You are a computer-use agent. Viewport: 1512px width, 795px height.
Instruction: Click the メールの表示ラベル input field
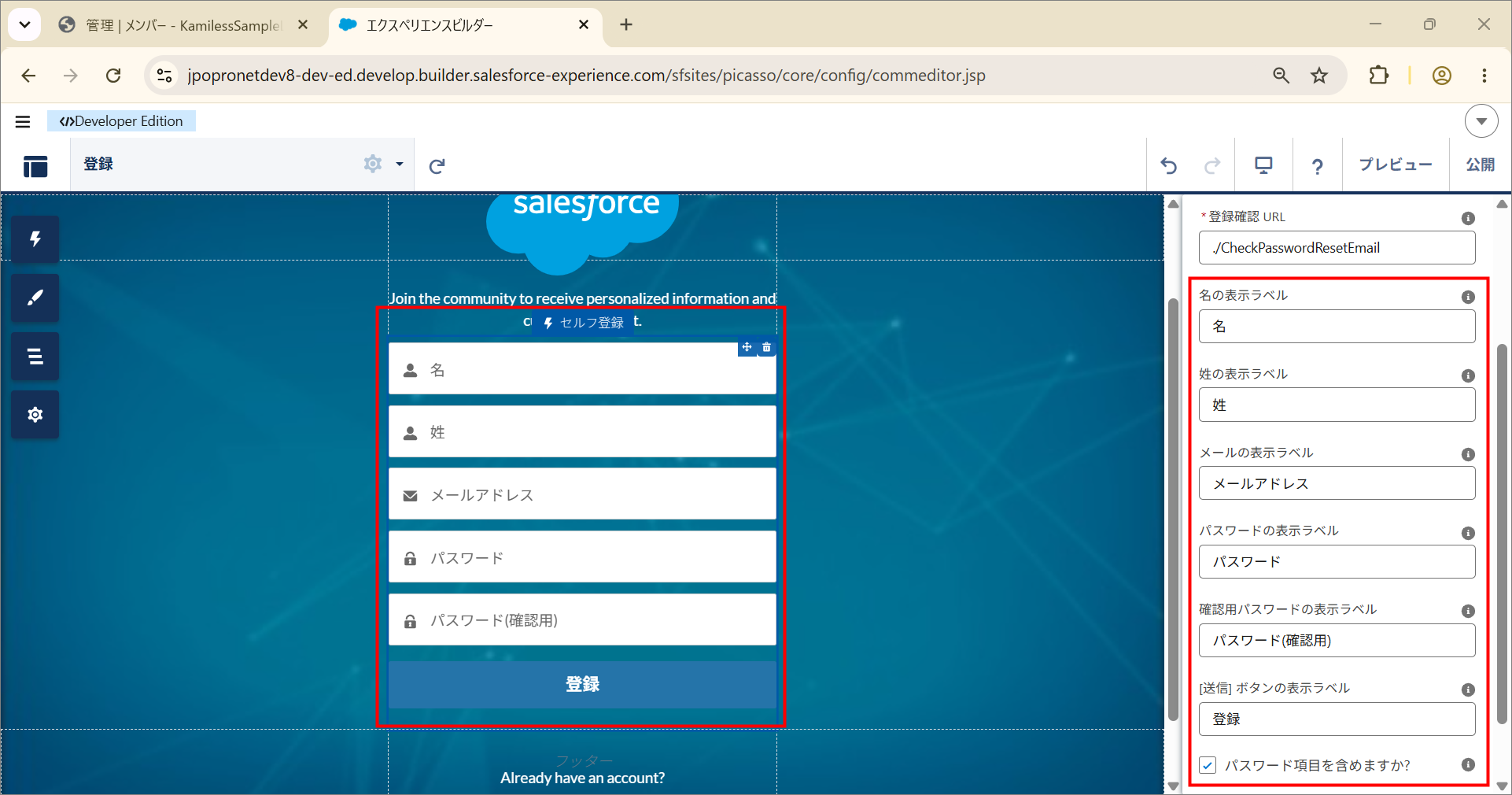[1337, 483]
